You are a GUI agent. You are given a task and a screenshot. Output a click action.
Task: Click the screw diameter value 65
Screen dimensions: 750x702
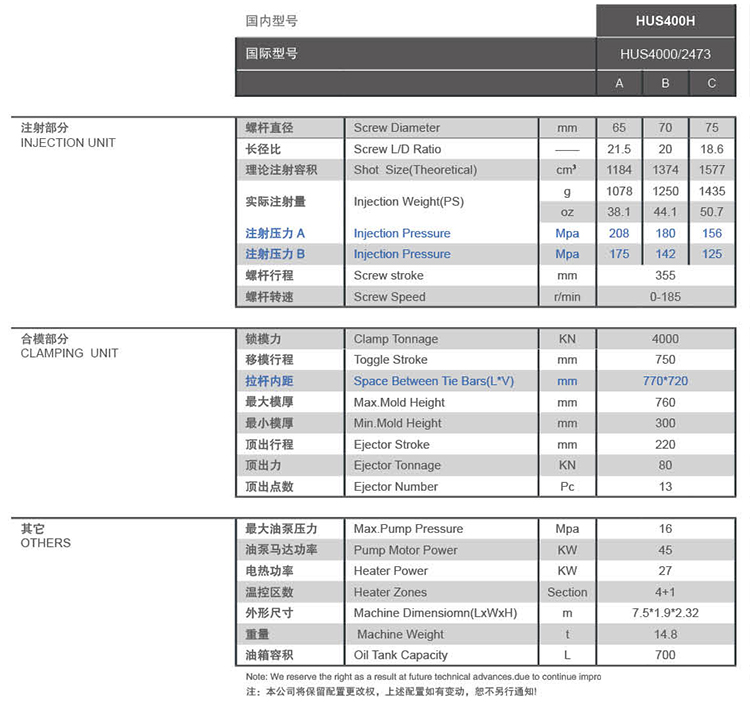[x=619, y=128]
